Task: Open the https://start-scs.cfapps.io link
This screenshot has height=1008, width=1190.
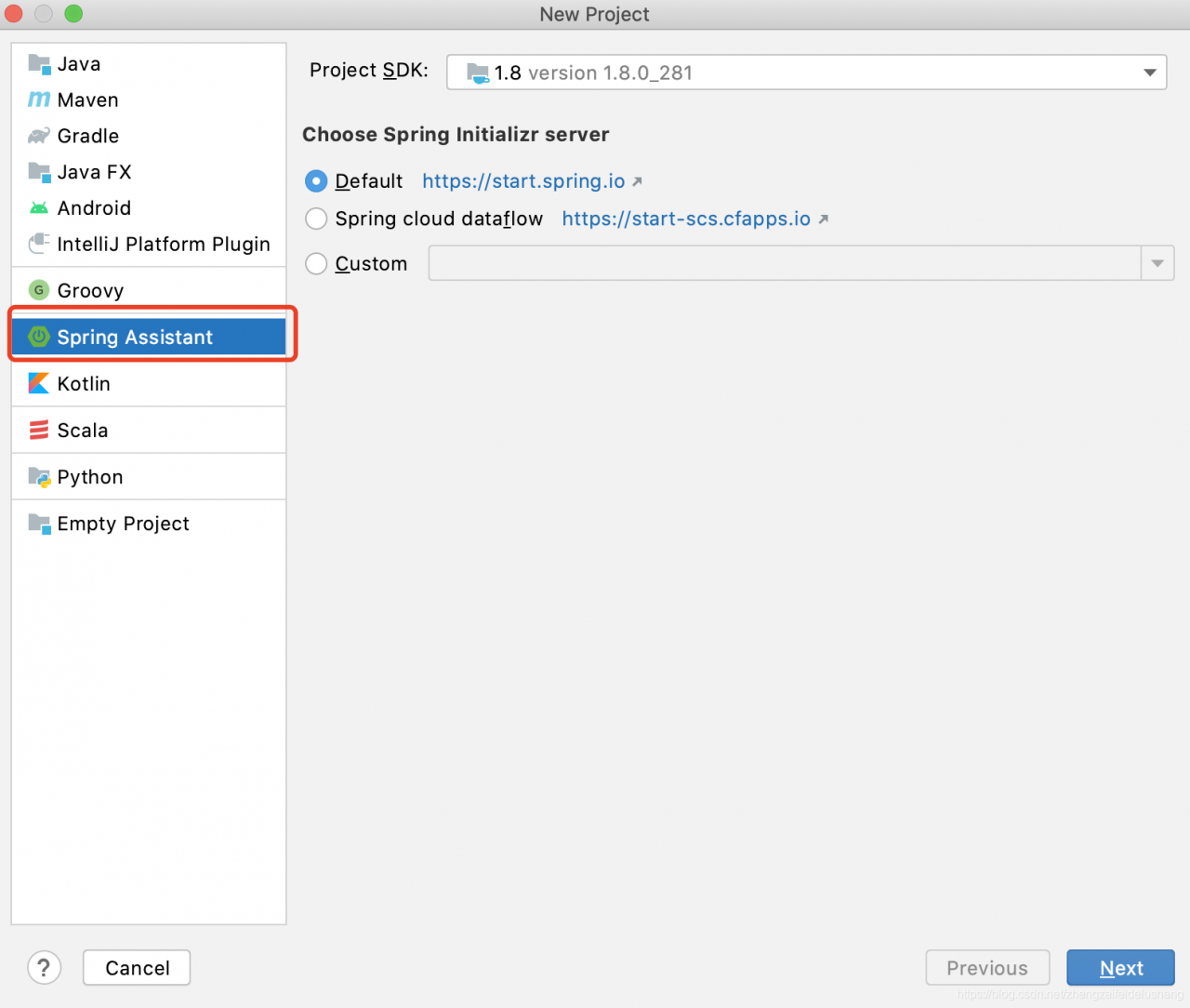Action: [686, 219]
